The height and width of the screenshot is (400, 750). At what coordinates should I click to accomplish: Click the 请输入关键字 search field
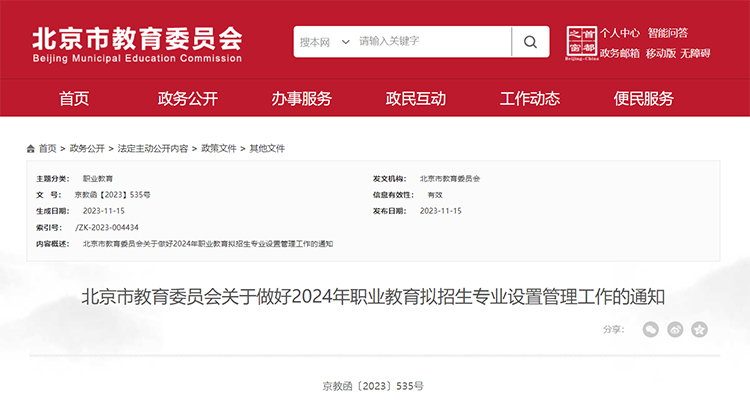[433, 42]
